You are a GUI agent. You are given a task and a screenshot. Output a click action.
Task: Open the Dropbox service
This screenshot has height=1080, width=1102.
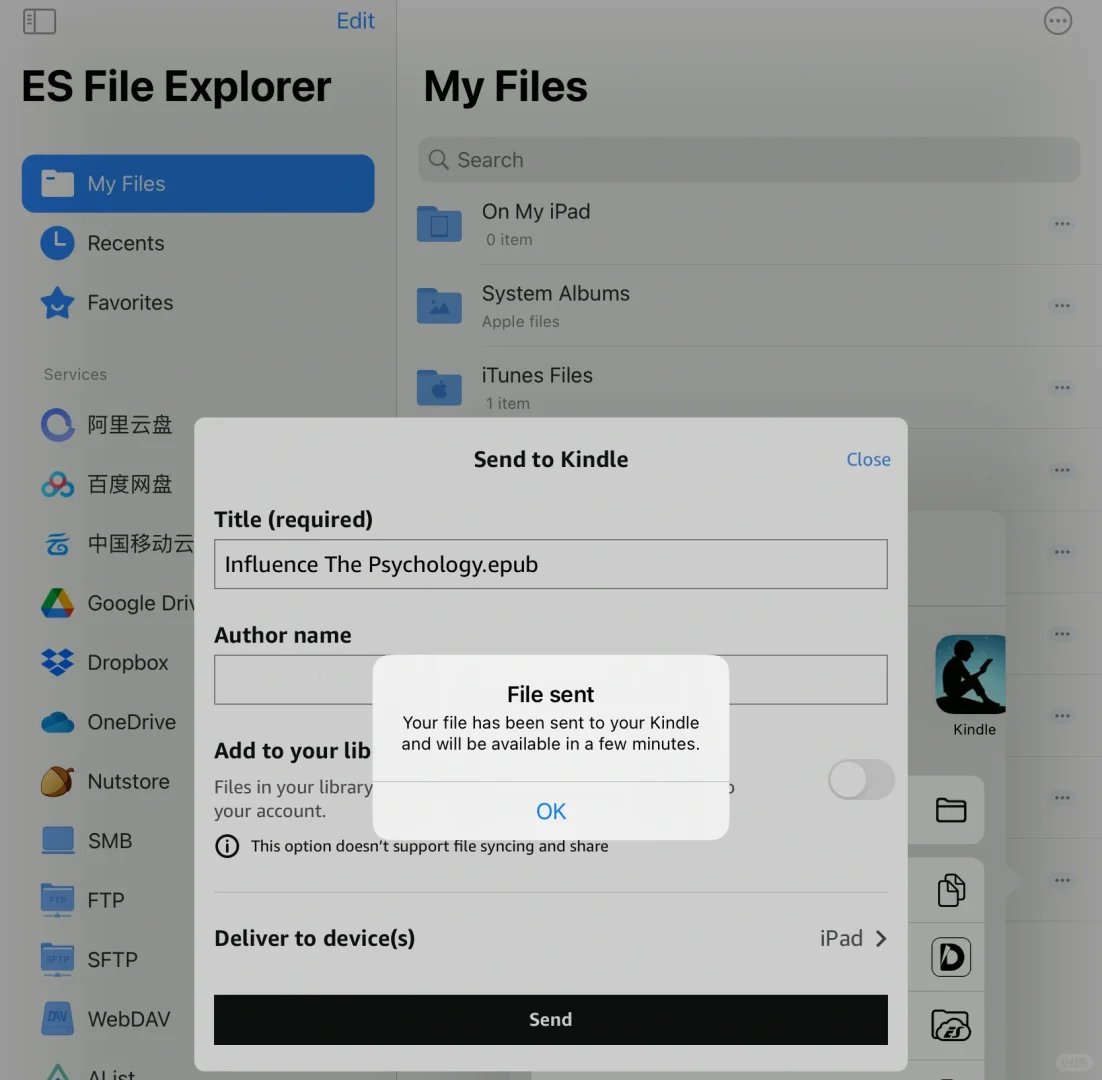point(105,663)
